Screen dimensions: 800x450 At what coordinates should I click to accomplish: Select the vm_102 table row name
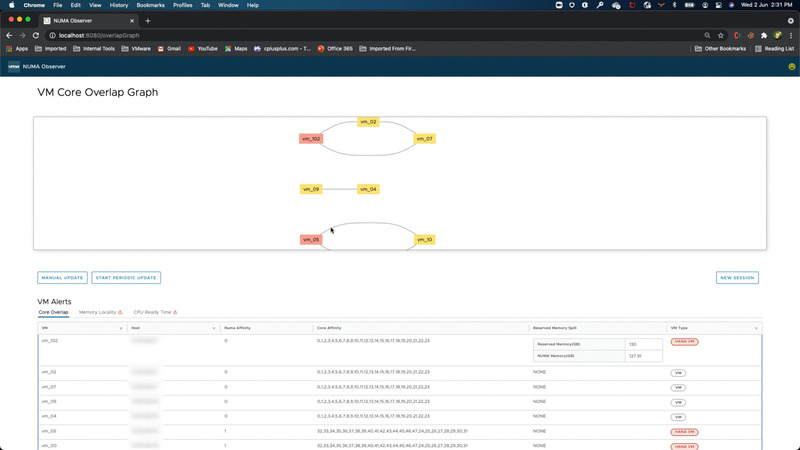coord(50,341)
